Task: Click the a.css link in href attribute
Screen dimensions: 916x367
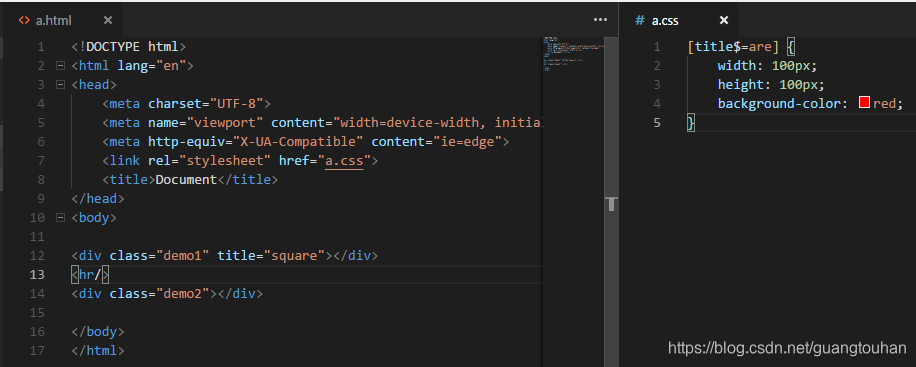Action: point(344,161)
